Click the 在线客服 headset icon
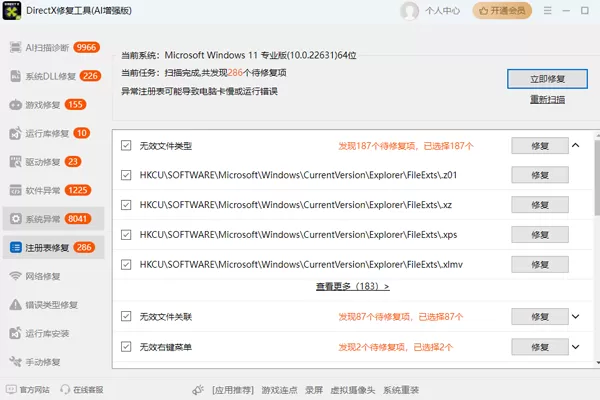This screenshot has width=600, height=400. click(x=65, y=390)
